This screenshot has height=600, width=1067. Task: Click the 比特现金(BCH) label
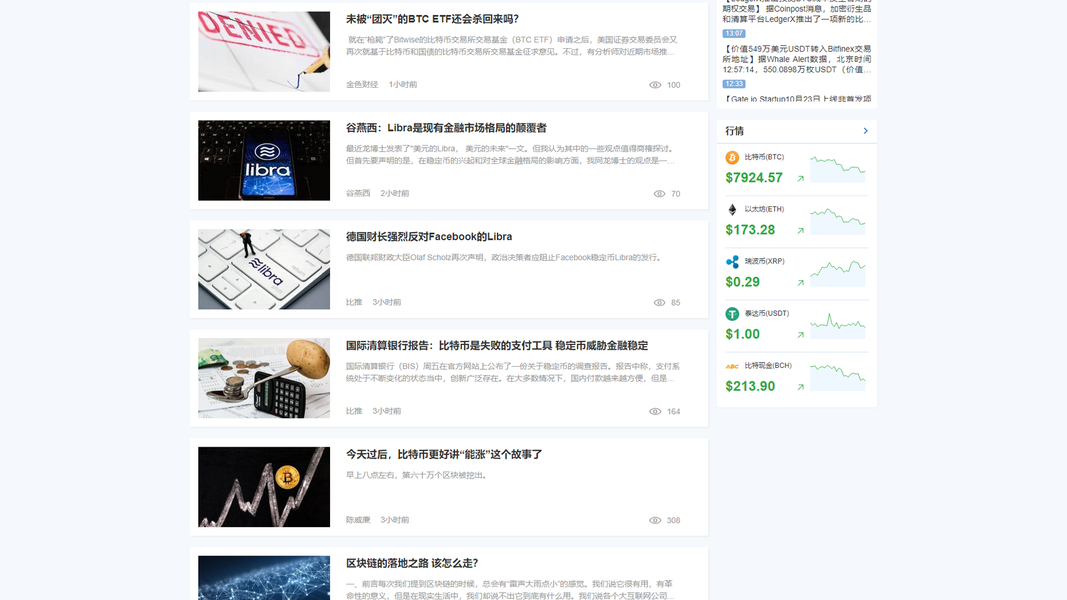(768, 366)
